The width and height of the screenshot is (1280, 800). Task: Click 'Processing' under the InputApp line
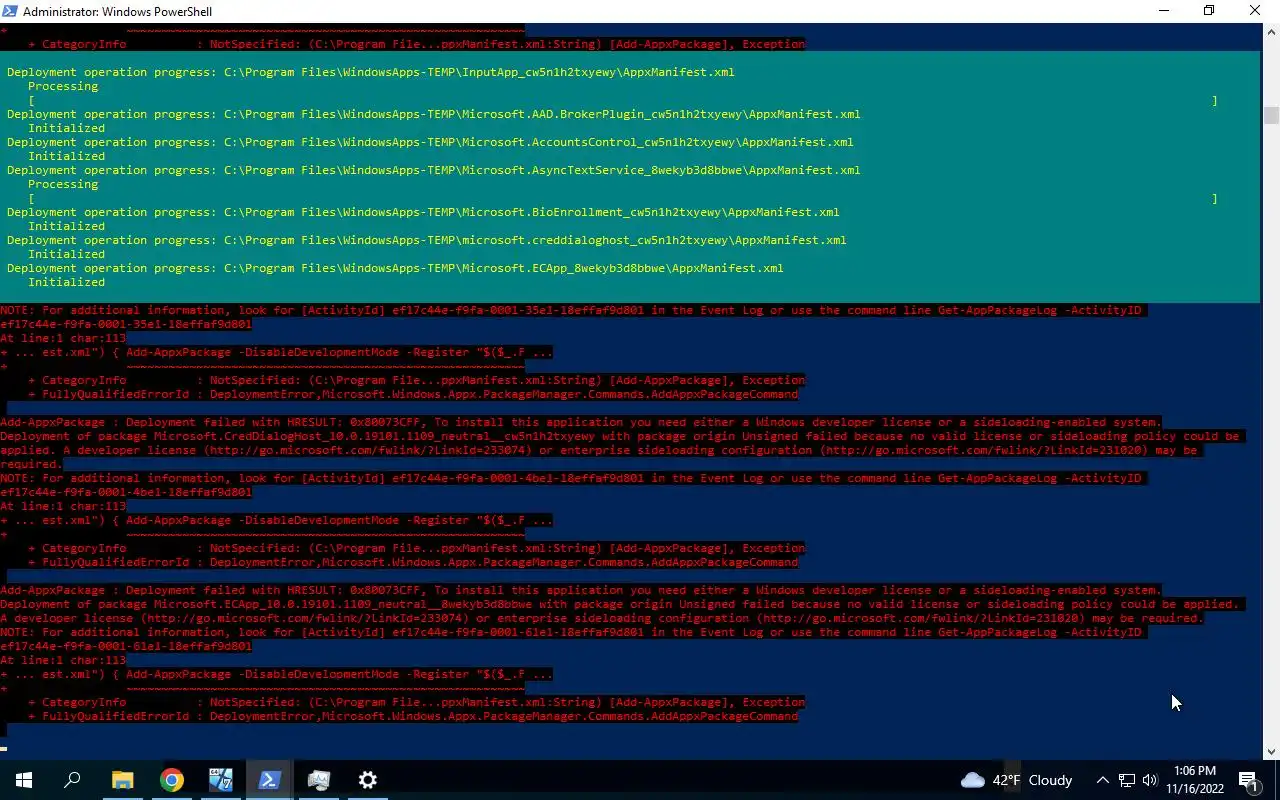63,86
